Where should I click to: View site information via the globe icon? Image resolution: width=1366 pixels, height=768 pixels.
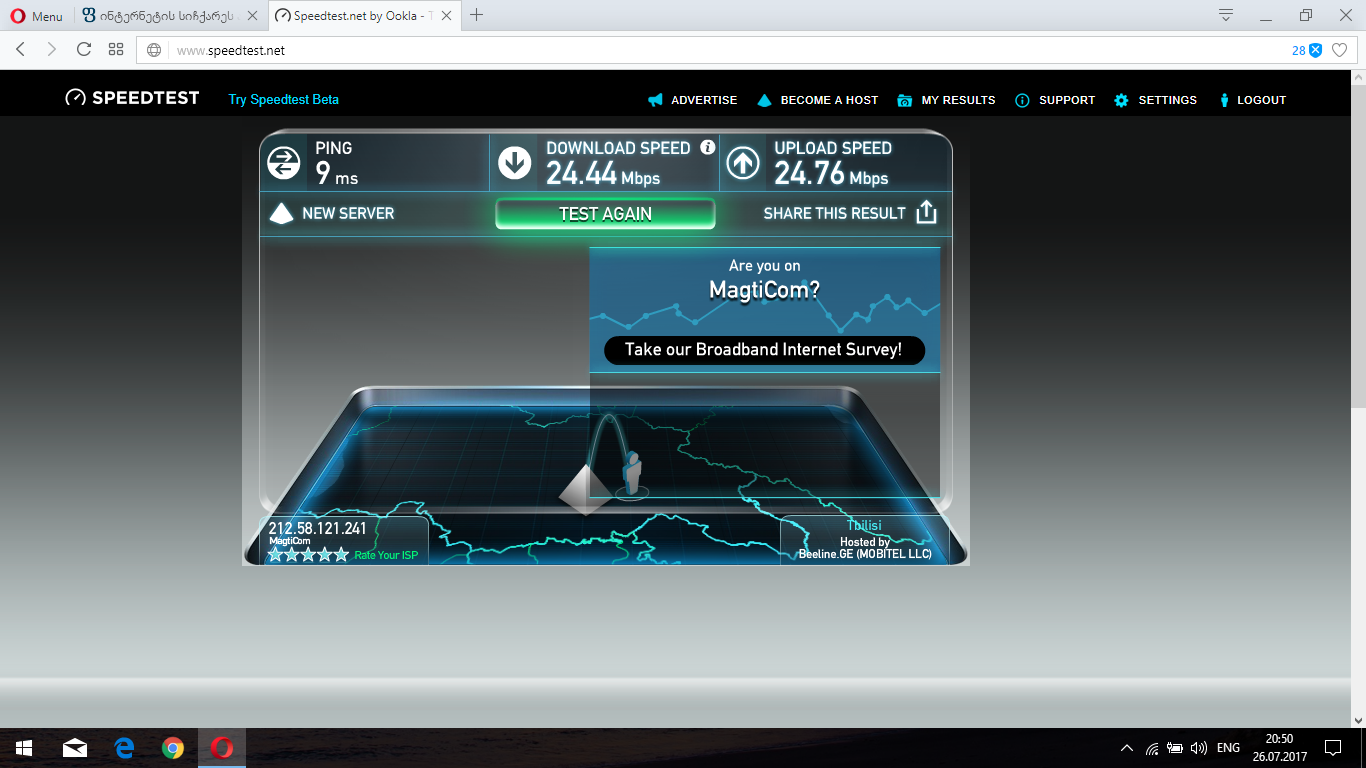coord(154,50)
